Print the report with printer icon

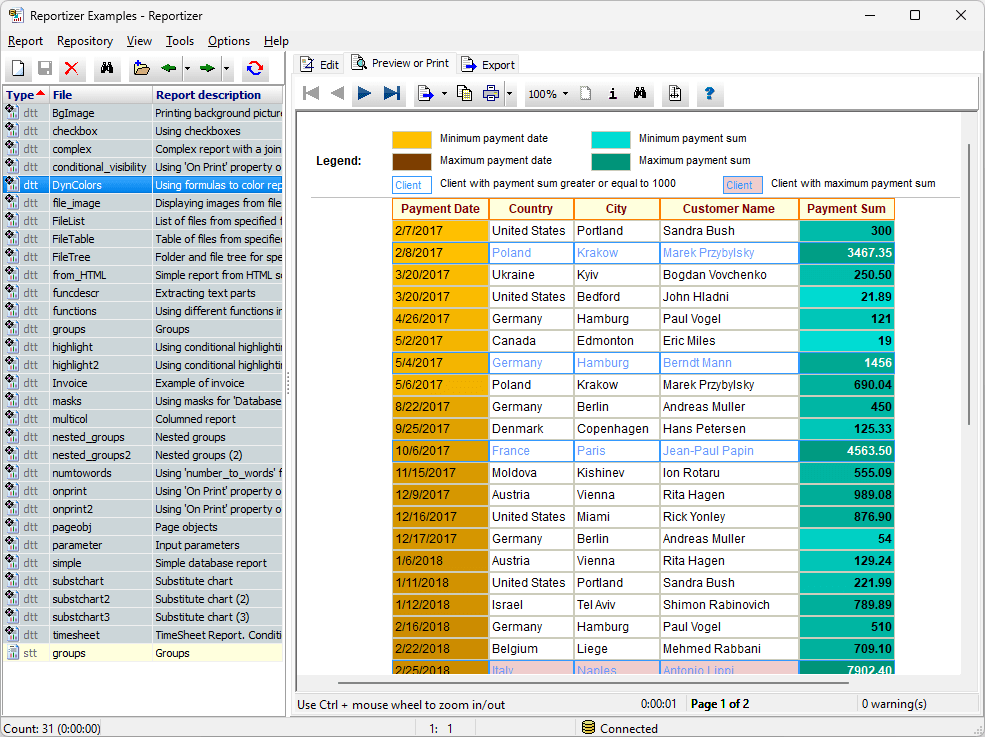coord(491,94)
